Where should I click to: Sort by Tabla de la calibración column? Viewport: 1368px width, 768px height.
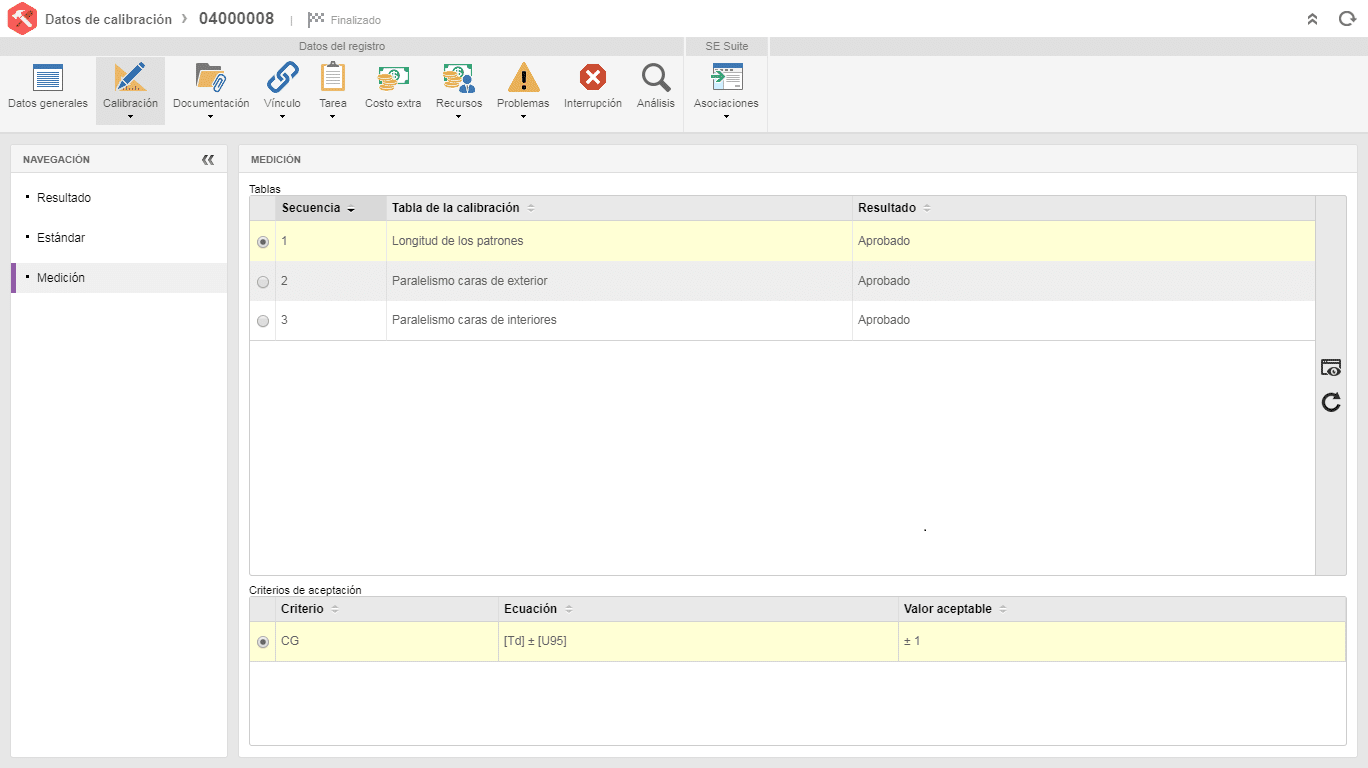(x=456, y=208)
